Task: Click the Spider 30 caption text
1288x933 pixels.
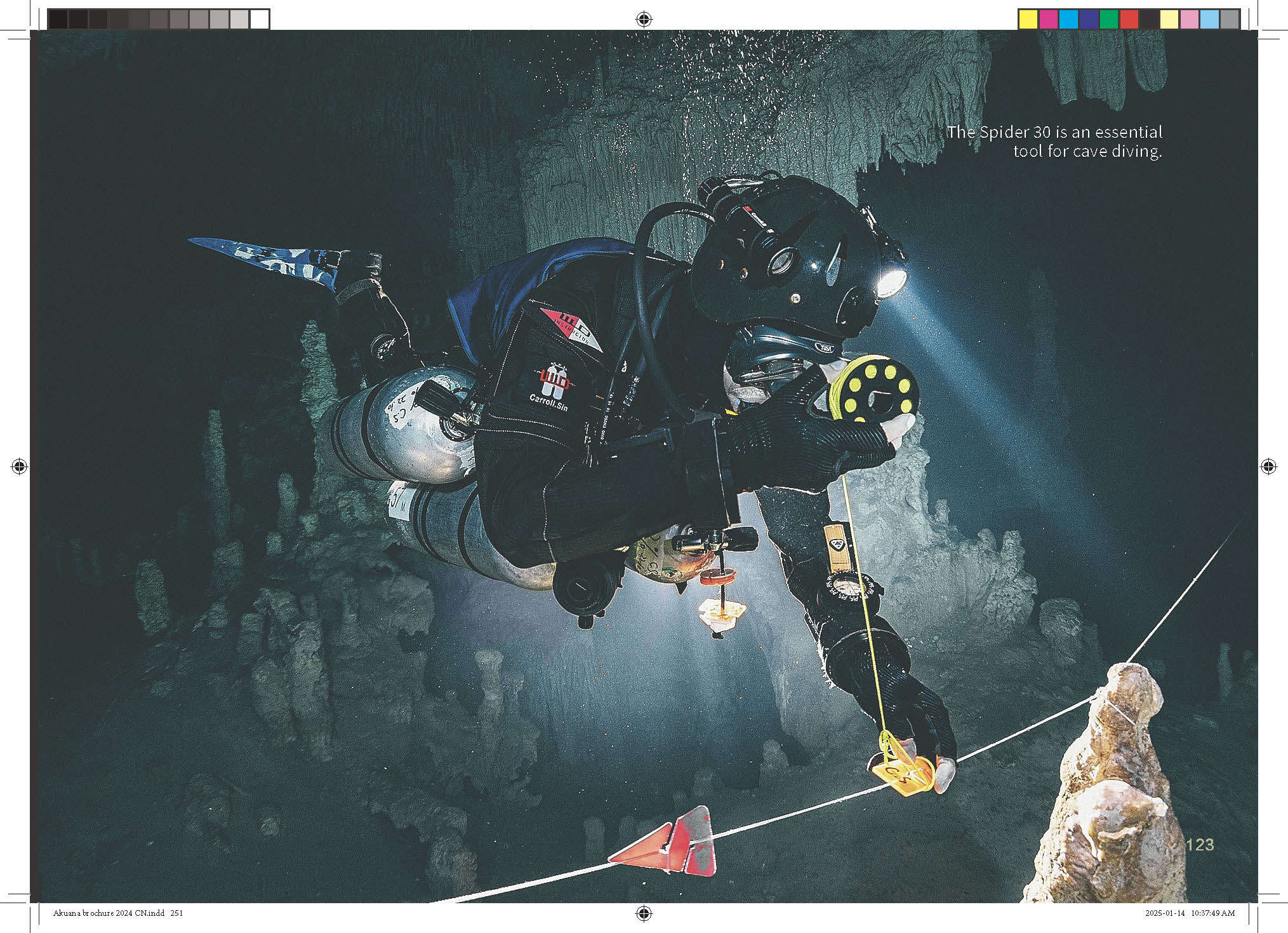Action: (x=1054, y=142)
